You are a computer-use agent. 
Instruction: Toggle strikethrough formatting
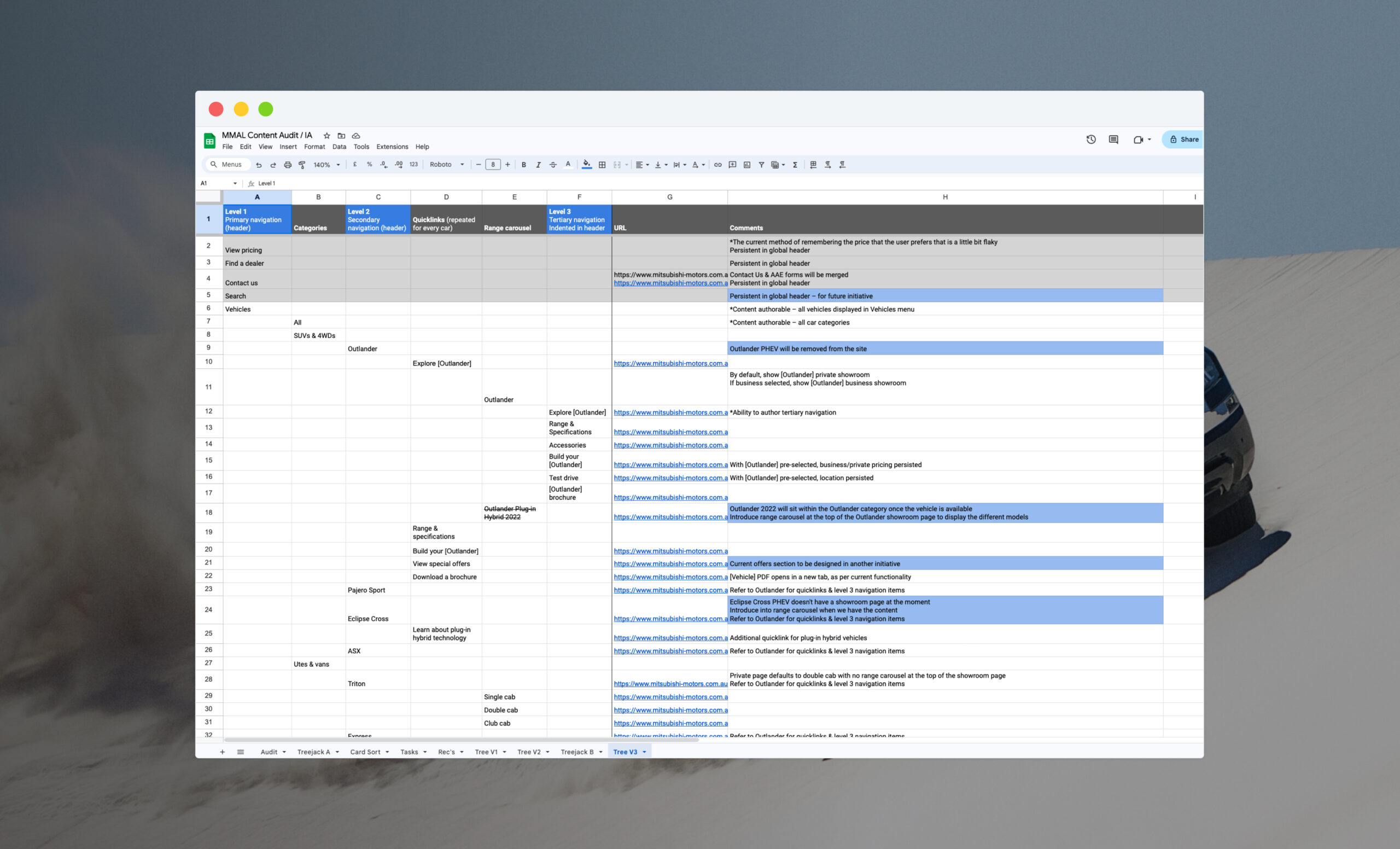[x=553, y=165]
